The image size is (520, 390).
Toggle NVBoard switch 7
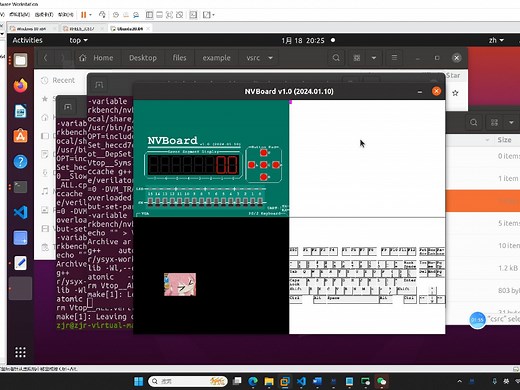[x=209, y=201]
